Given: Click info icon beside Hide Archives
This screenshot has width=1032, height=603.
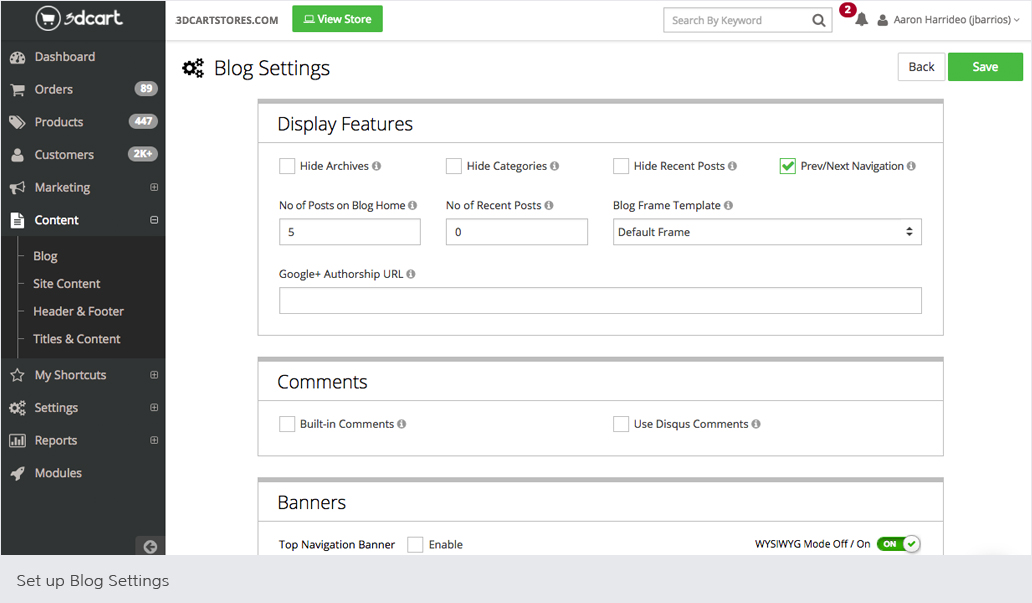Looking at the screenshot, I should 377,166.
